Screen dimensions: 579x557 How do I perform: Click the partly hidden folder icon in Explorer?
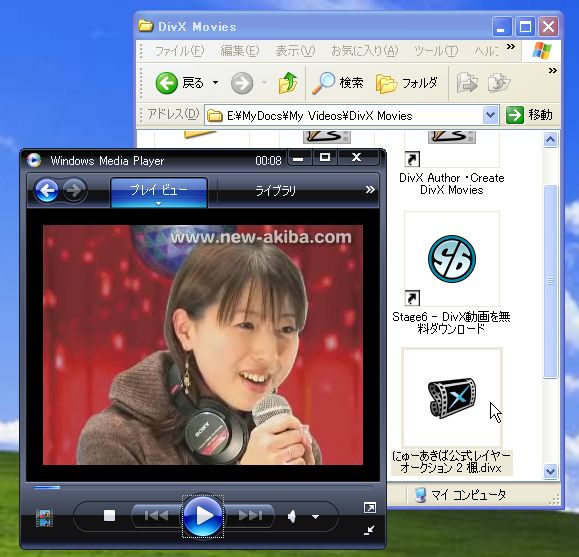click(200, 134)
